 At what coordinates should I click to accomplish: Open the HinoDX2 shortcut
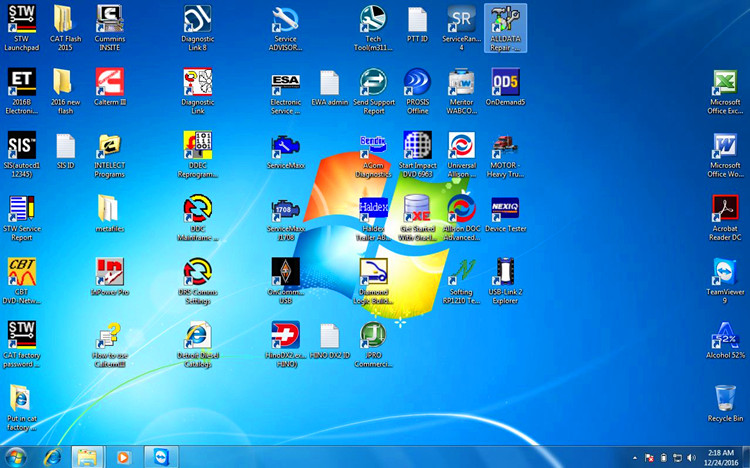286,344
